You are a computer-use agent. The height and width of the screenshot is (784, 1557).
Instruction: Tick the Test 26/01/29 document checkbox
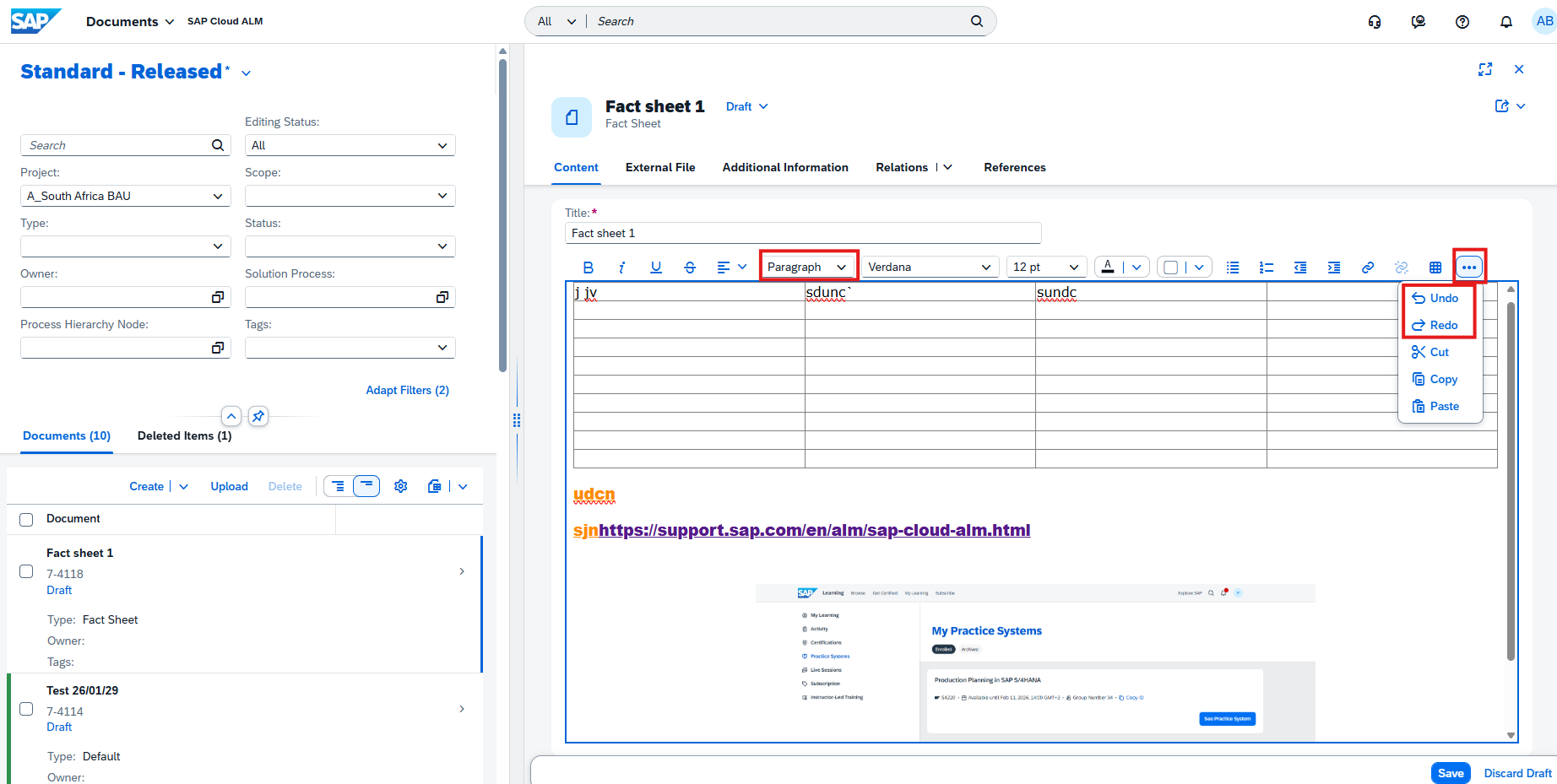26,709
